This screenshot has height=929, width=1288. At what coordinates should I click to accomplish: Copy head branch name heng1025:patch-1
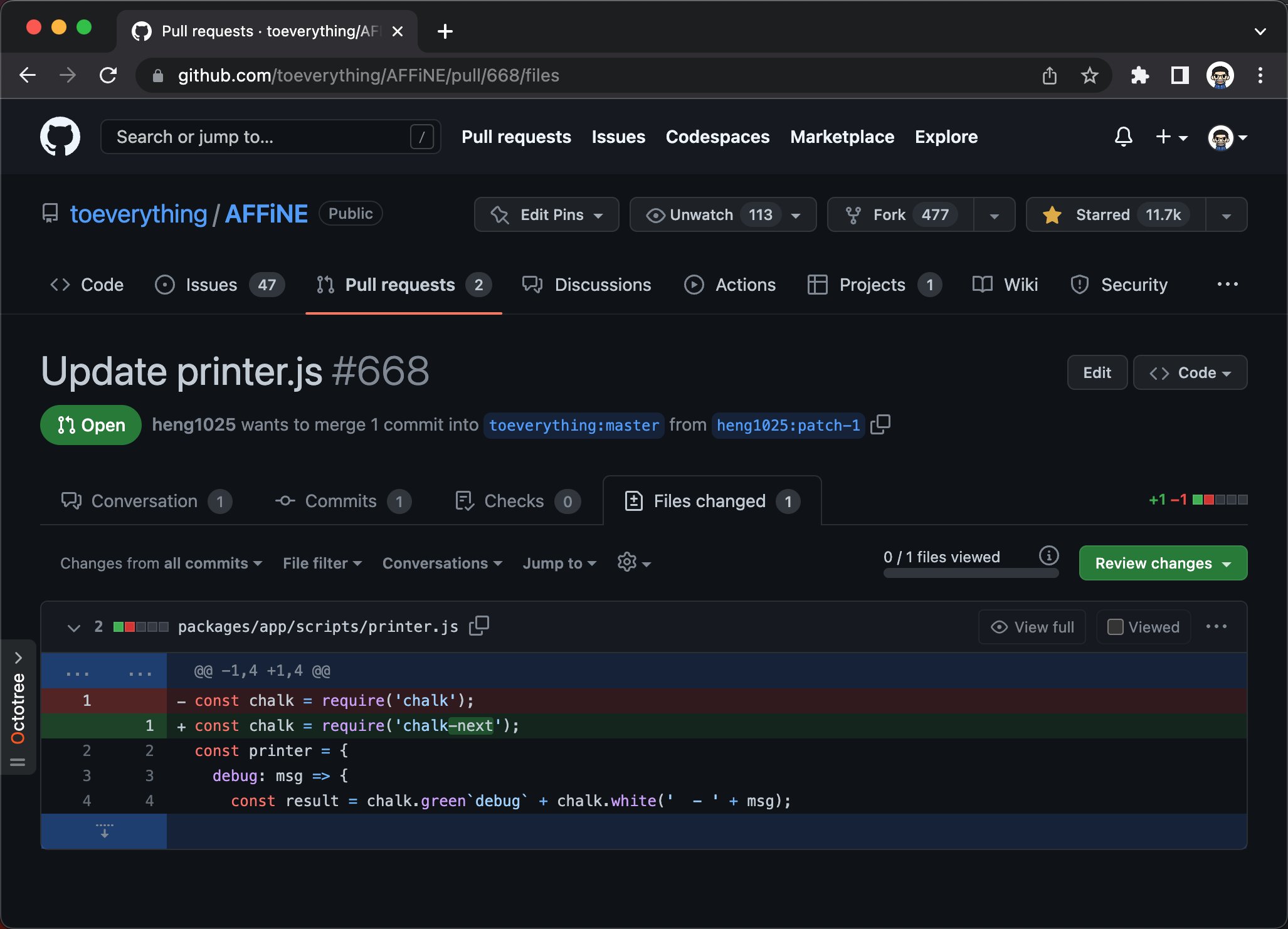[880, 424]
